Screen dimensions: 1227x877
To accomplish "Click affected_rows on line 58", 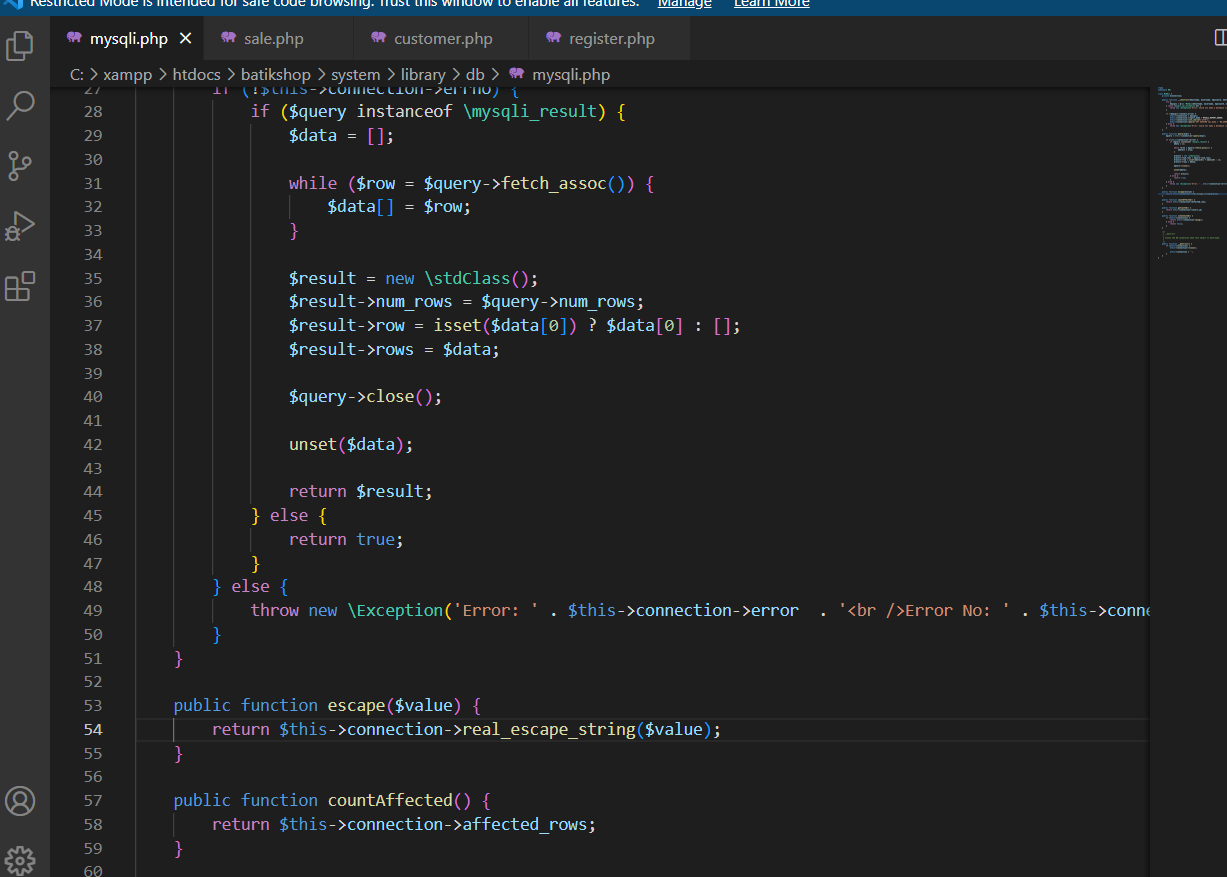I will (526, 824).
